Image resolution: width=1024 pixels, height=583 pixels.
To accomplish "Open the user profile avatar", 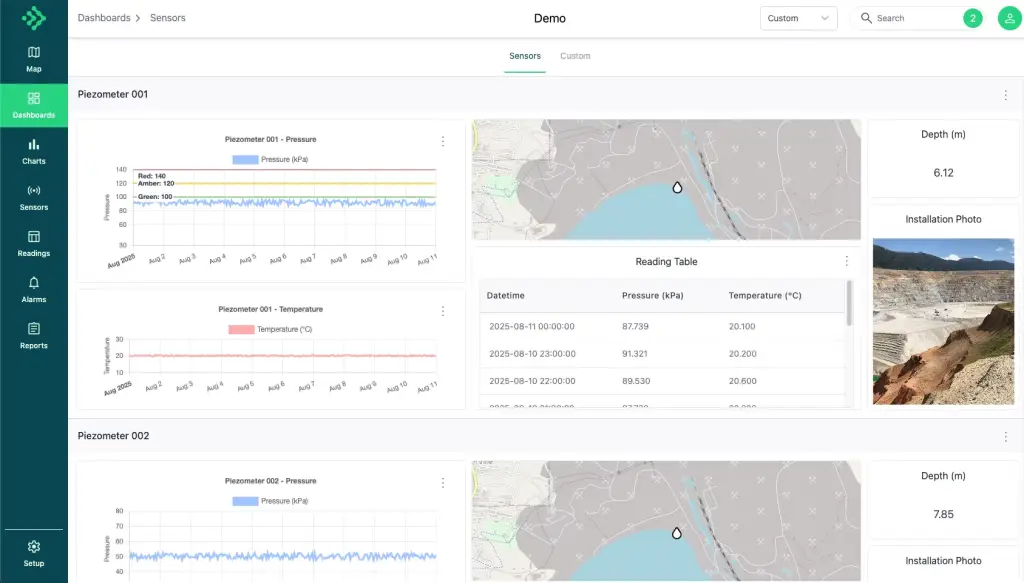I will click(x=1010, y=18).
